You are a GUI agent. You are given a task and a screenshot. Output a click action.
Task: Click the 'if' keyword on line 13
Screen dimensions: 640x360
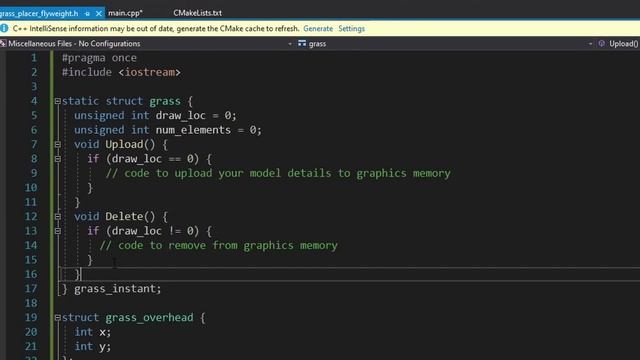93,231
